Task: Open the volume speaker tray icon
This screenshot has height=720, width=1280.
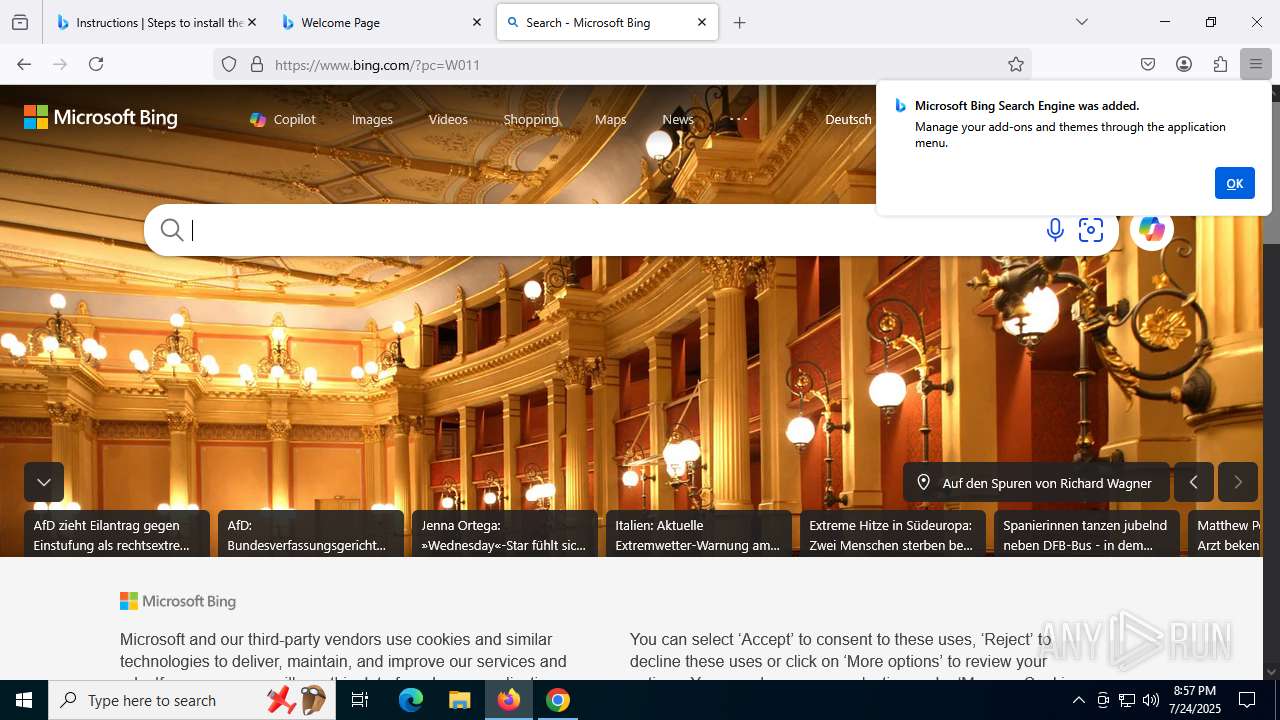Action: point(1151,700)
